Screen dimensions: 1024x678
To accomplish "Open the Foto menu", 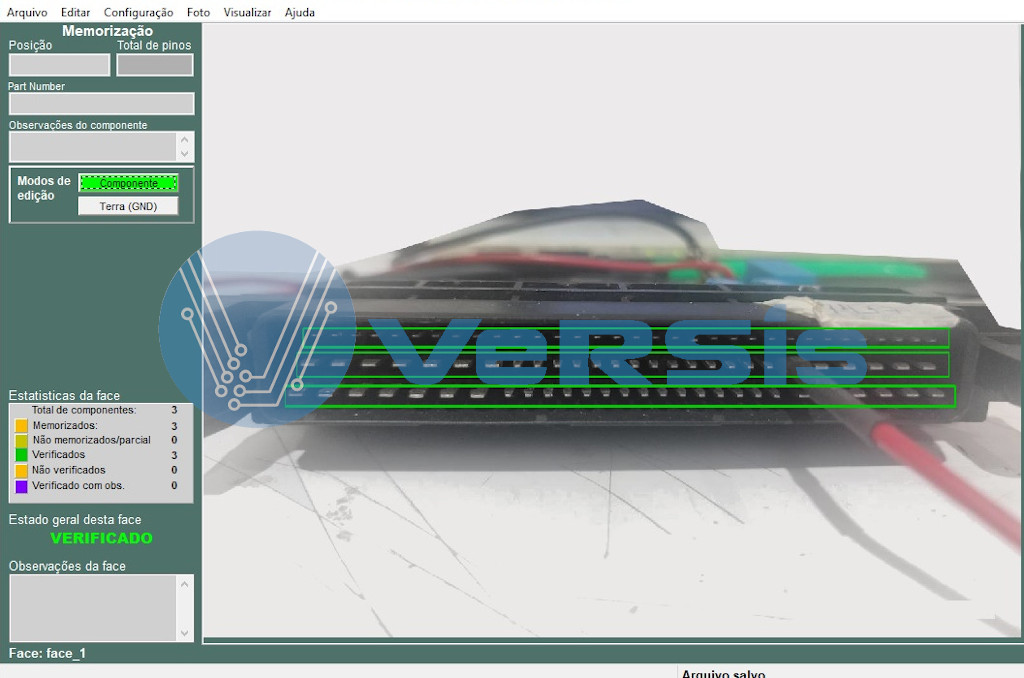I will [199, 12].
